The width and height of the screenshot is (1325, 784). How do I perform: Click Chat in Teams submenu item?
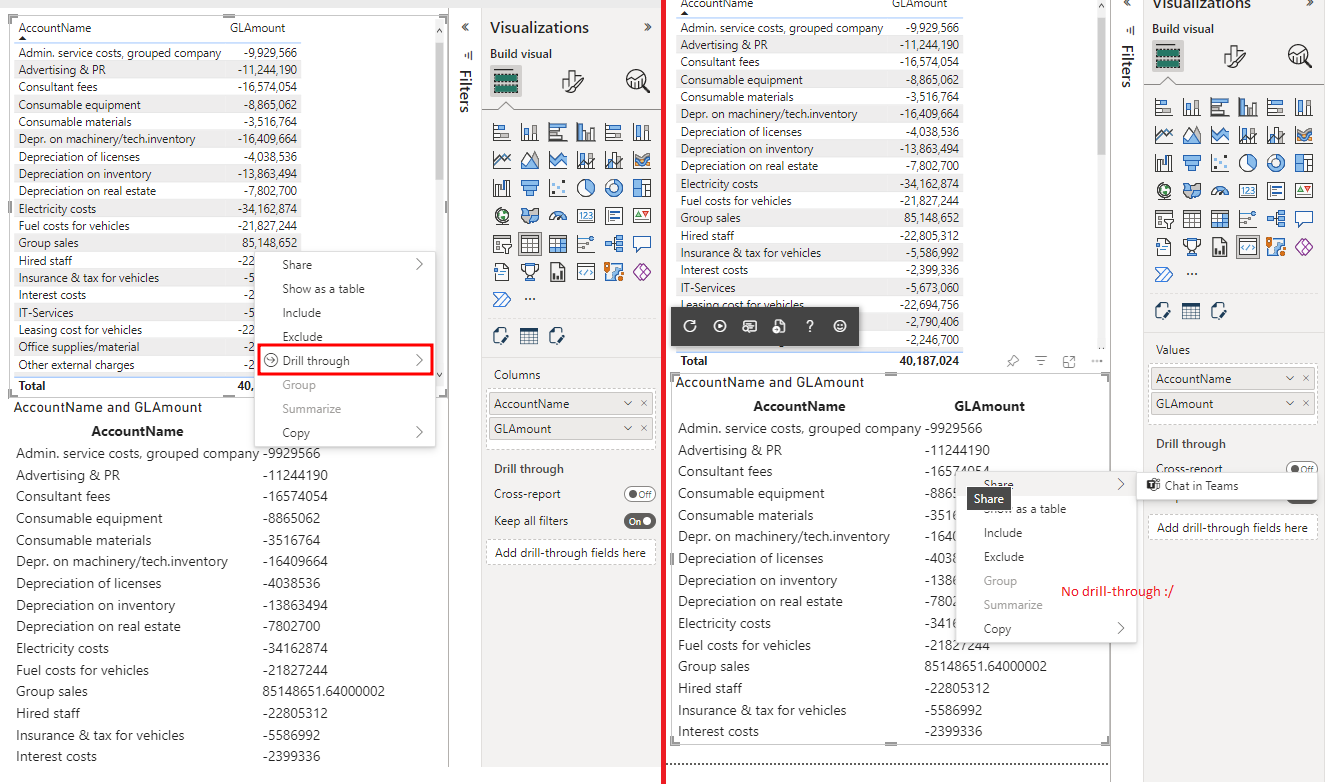(1228, 486)
